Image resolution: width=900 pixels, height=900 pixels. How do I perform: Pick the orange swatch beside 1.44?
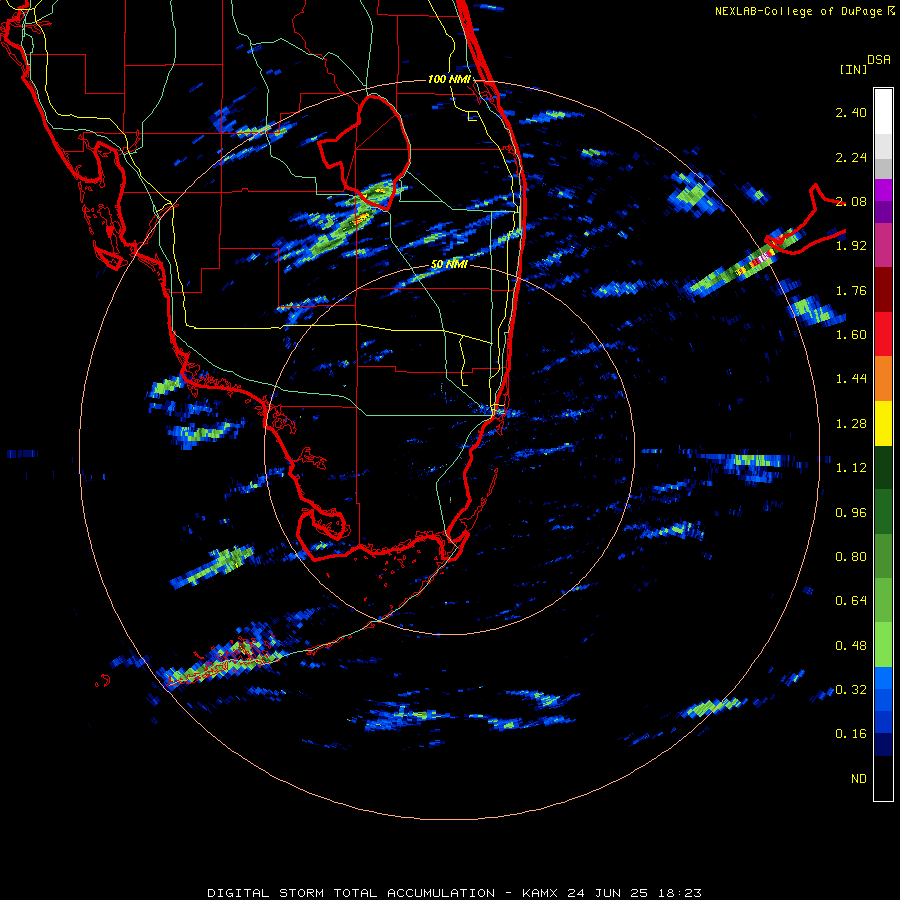click(883, 379)
